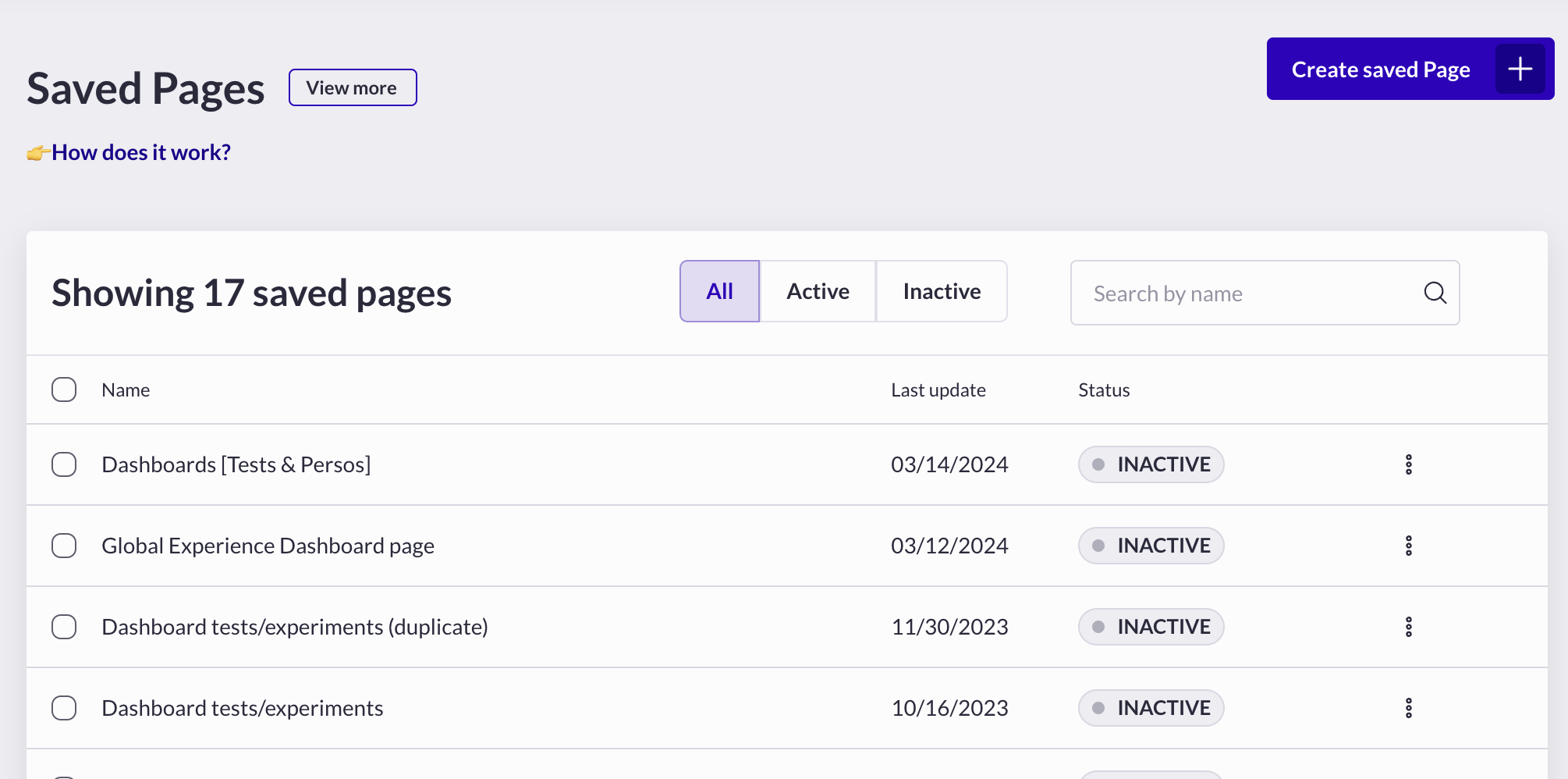1568x779 pixels.
Task: Open Dashboard tests/experiments (duplicate) name
Action: 295,627
